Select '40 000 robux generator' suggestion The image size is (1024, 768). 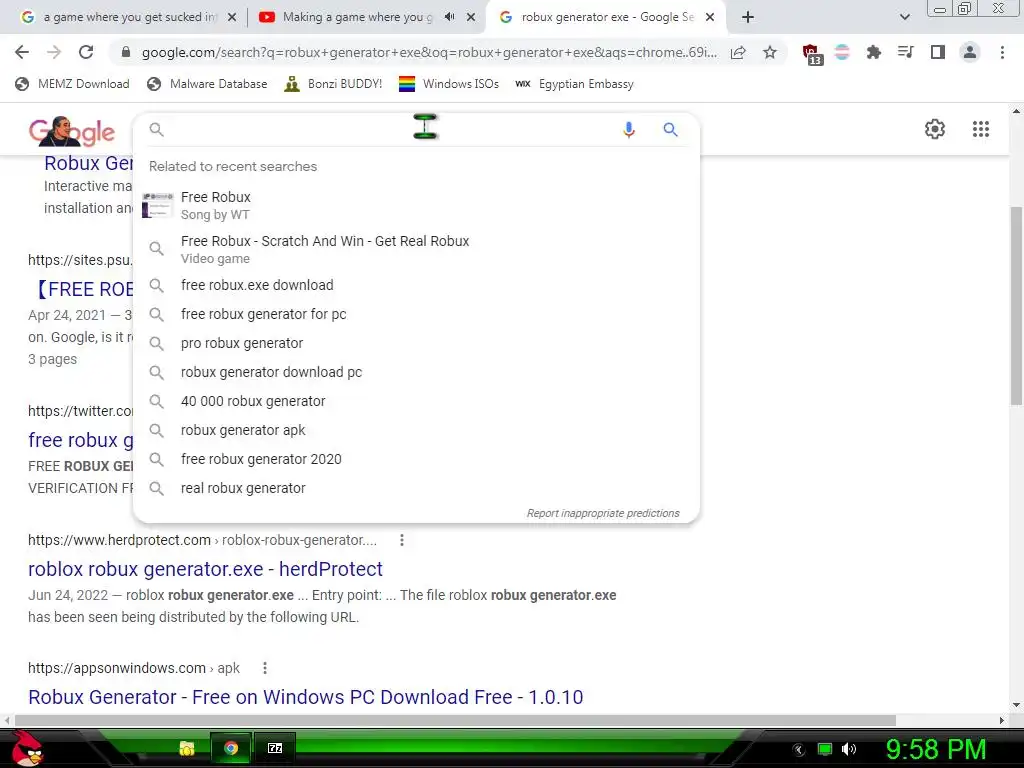click(x=416, y=401)
